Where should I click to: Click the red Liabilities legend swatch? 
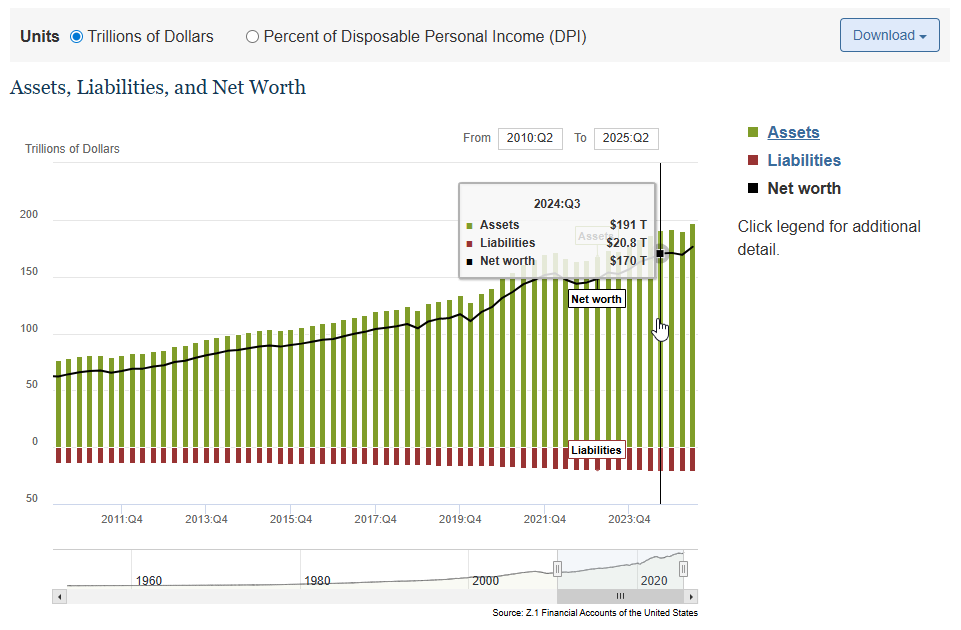(x=753, y=161)
